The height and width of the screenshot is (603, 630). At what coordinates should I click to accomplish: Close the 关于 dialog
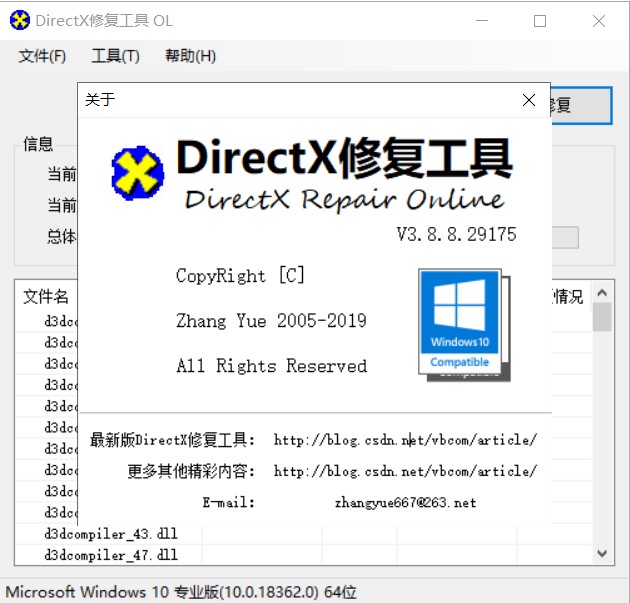(529, 100)
